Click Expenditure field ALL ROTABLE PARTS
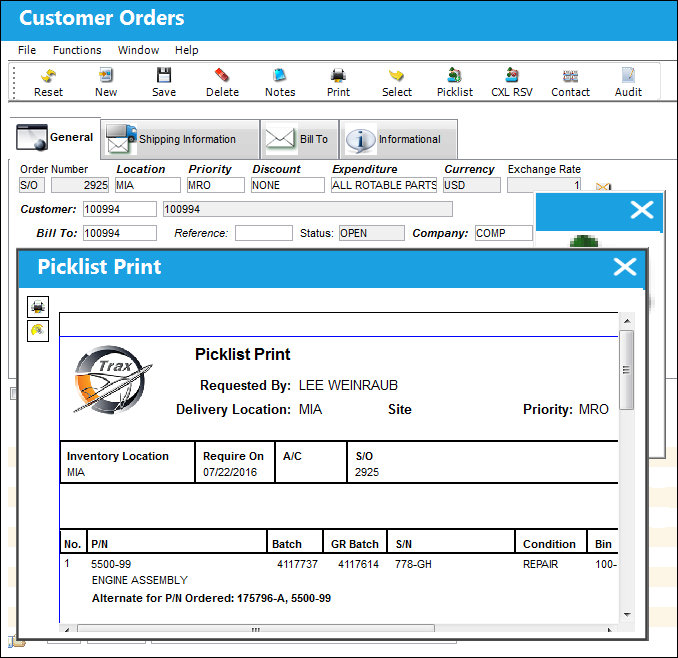The width and height of the screenshot is (678, 658). pyautogui.click(x=384, y=185)
